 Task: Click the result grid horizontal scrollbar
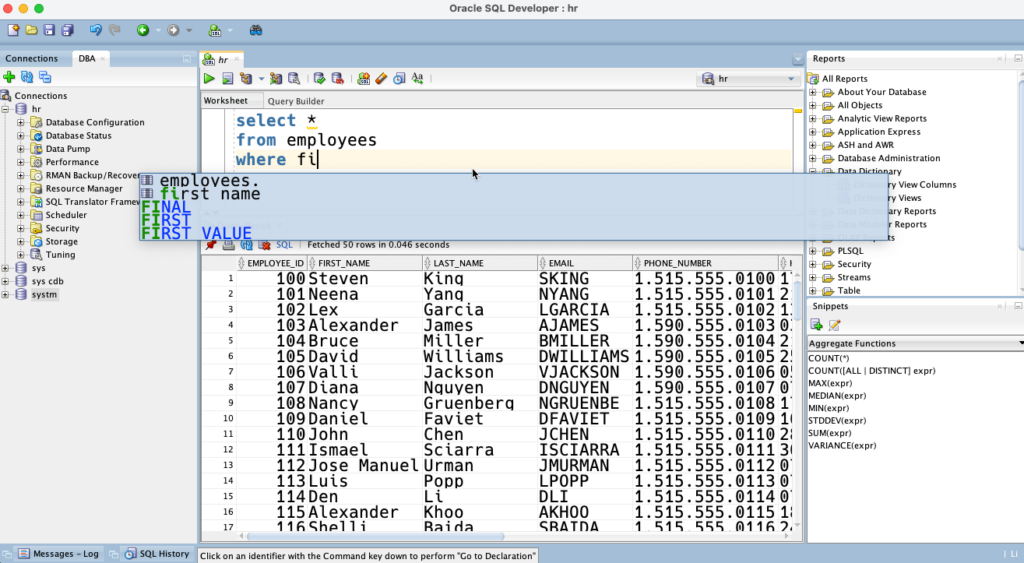[376, 536]
